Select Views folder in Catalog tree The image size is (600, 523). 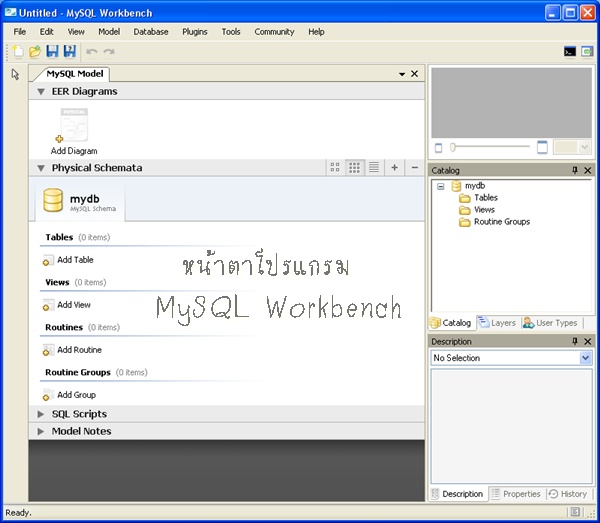[x=477, y=210]
